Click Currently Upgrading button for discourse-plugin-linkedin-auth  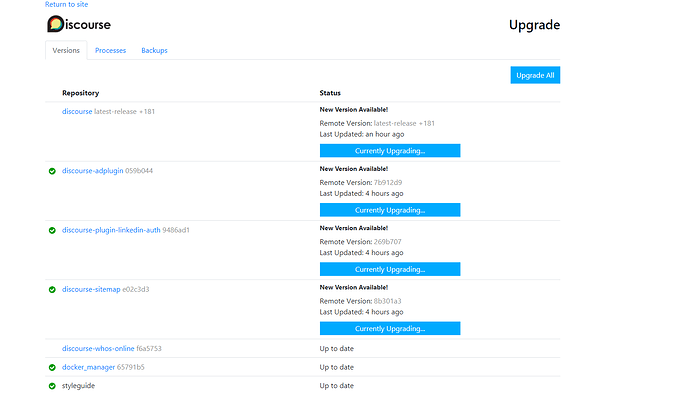click(x=390, y=269)
